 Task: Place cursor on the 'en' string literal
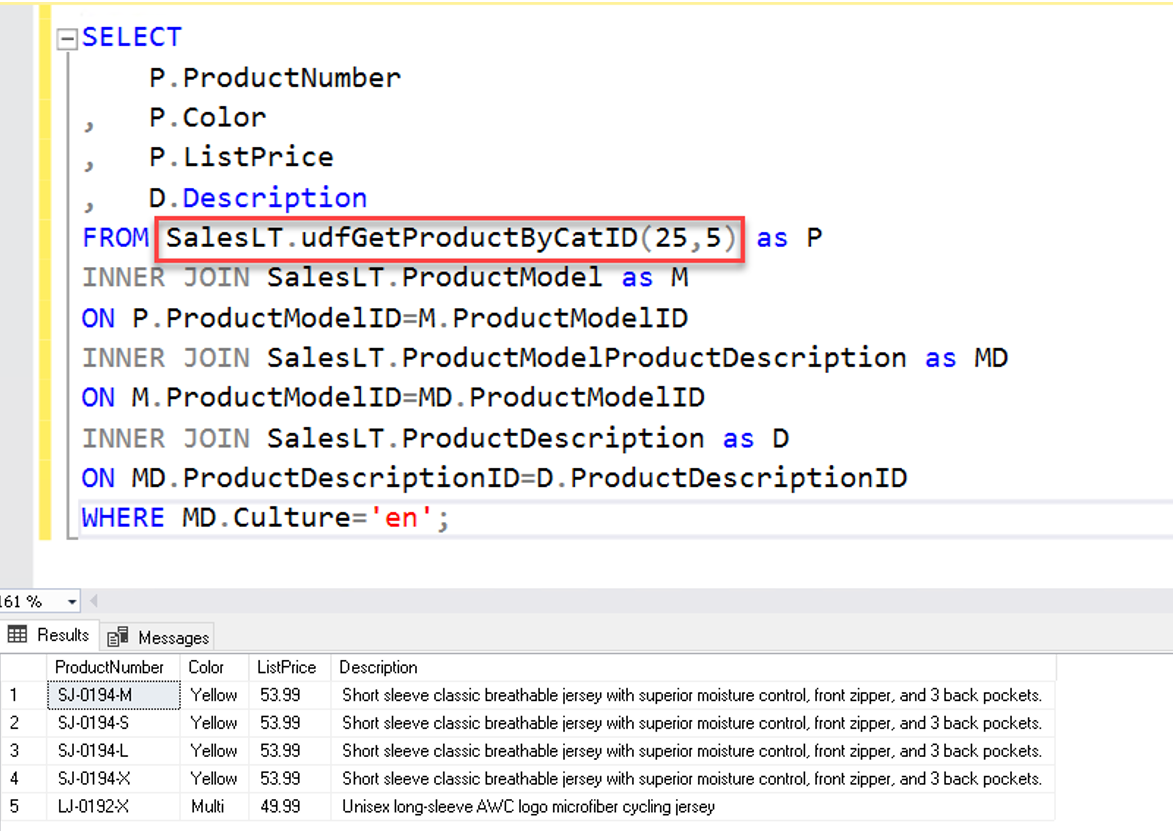point(400,518)
